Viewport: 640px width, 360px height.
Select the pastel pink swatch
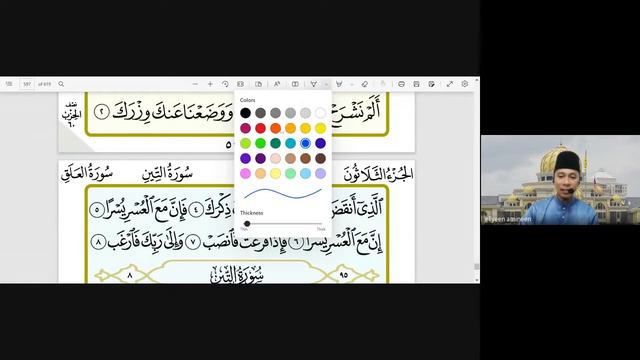tap(245, 173)
